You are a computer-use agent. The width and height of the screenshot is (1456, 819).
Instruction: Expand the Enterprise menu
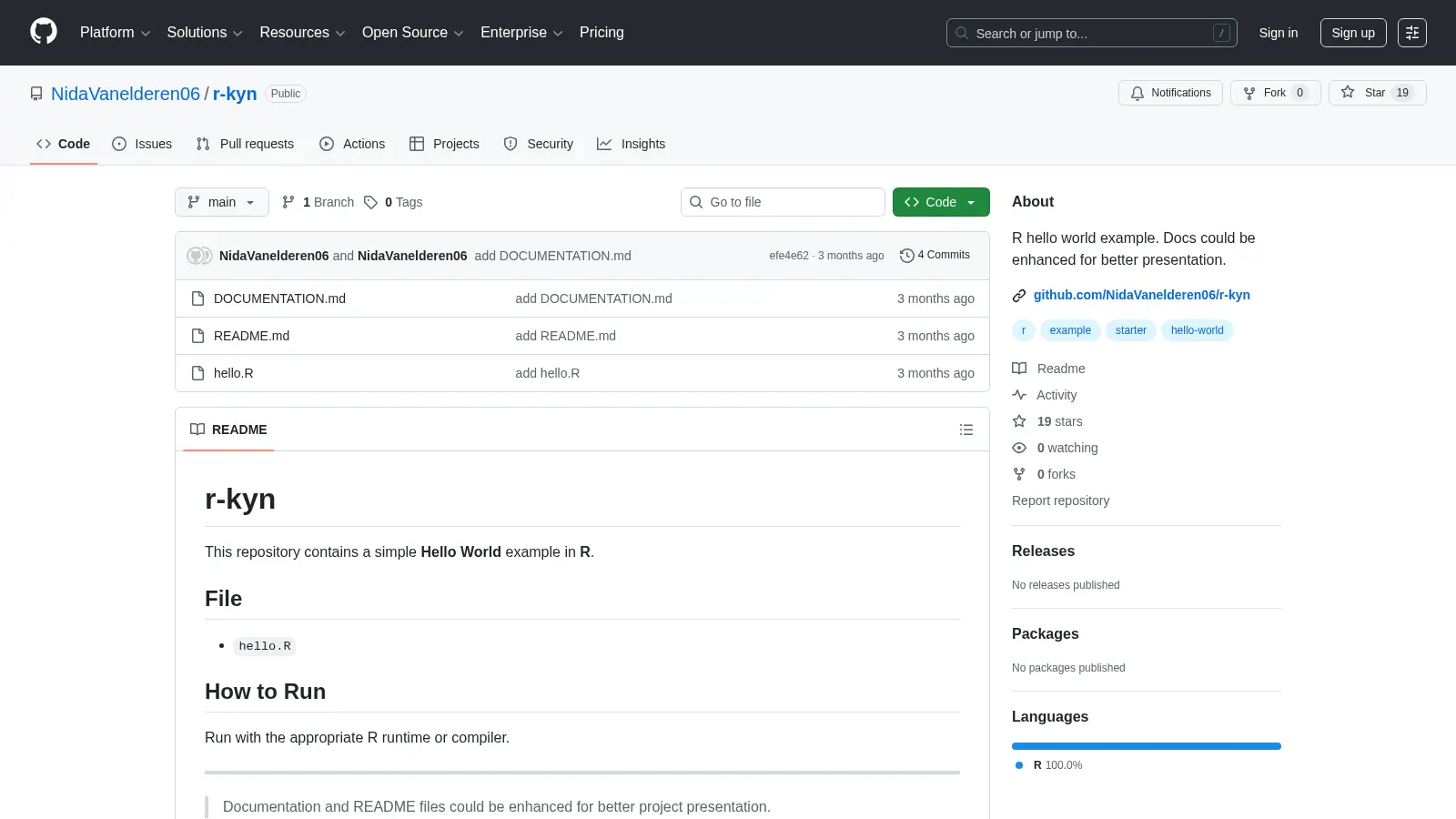[x=521, y=33]
